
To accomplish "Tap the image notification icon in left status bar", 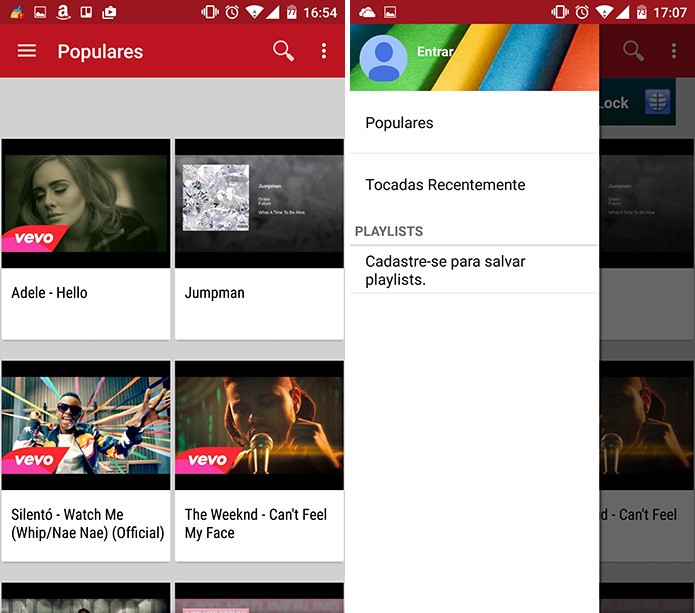I will click(40, 12).
